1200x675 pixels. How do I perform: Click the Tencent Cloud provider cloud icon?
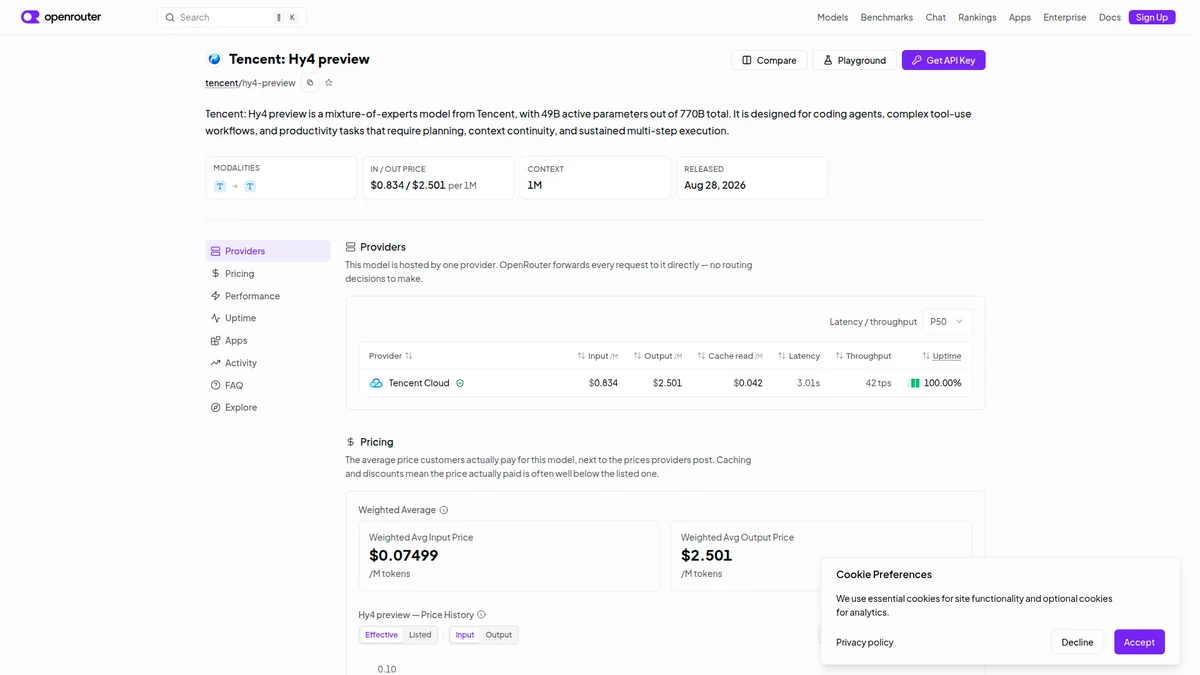click(376, 383)
